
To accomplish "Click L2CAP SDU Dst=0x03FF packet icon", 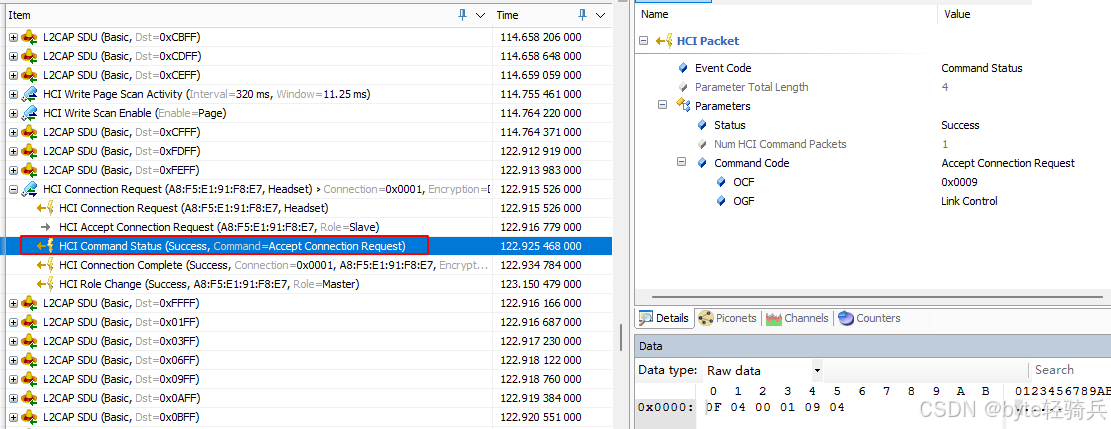I will 29,341.
